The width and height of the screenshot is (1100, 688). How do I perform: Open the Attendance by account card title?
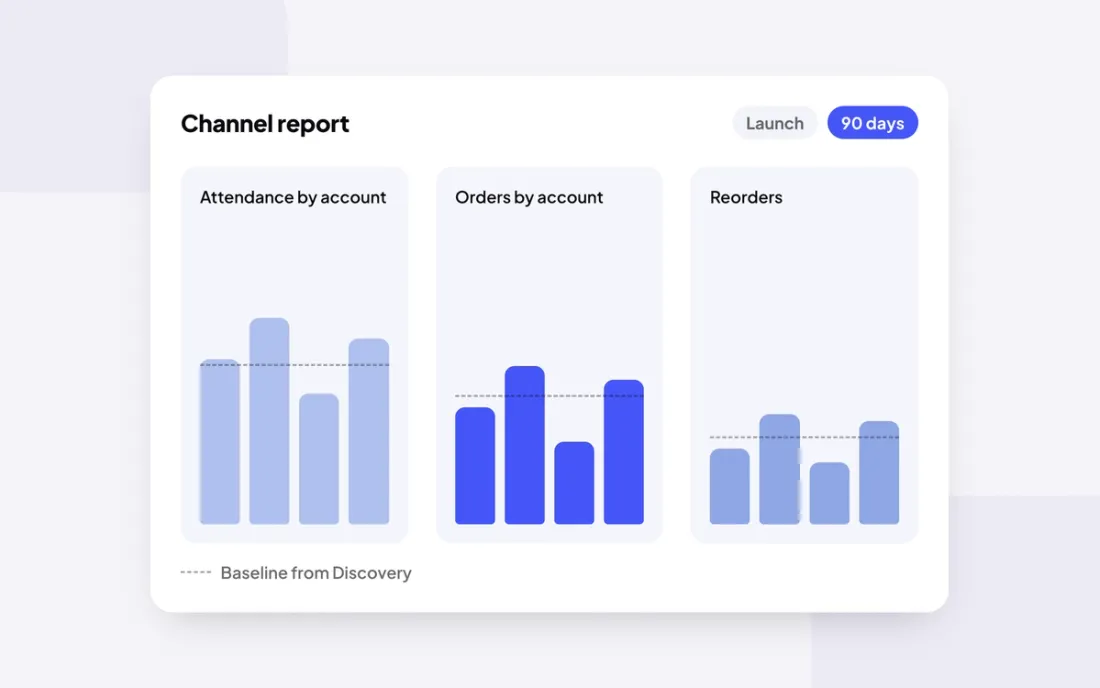click(293, 197)
